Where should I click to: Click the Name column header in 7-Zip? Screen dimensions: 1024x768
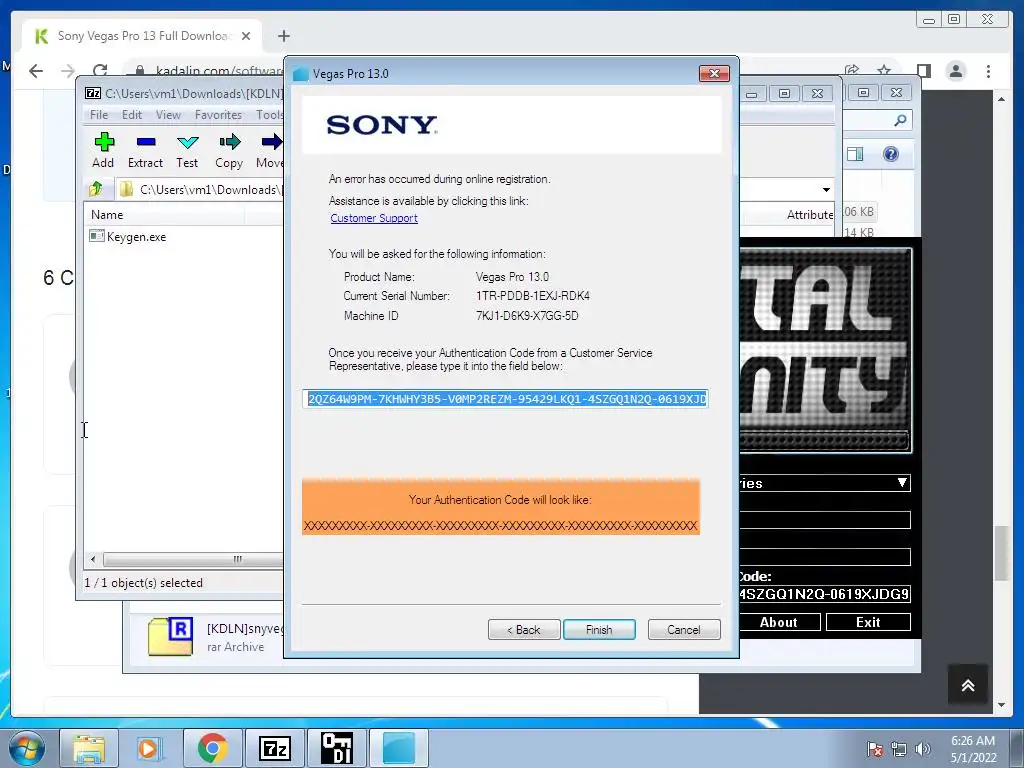164,215
